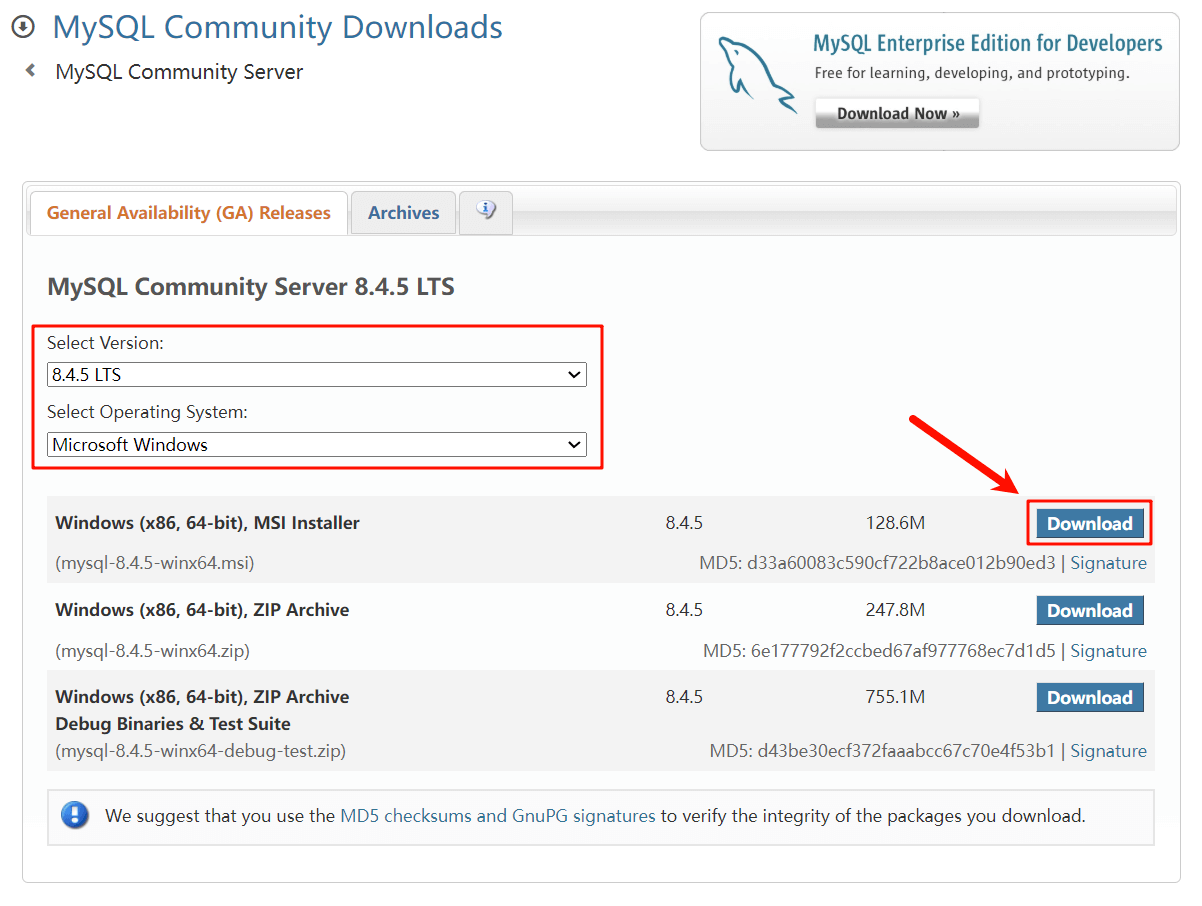Open Signature link for mysql-8.4.5-winx64.msi
This screenshot has height=906, width=1202.
[1109, 563]
